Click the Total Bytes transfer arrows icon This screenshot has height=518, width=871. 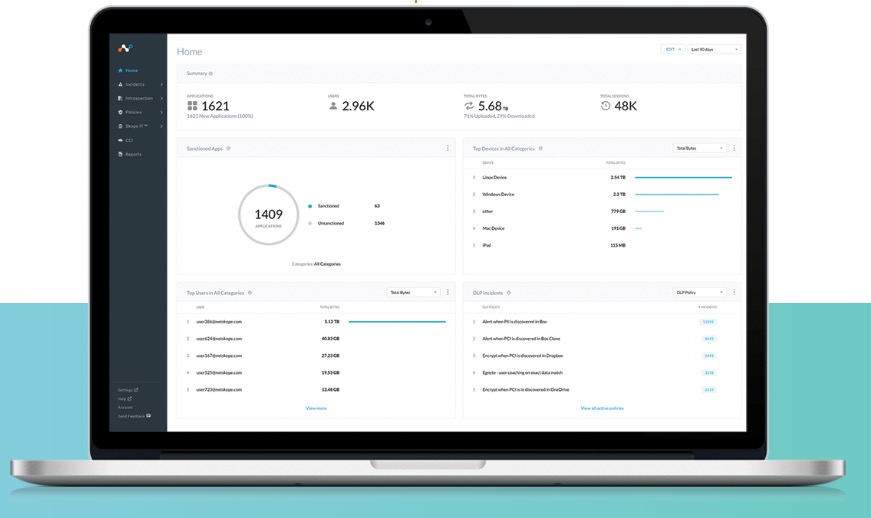click(469, 105)
